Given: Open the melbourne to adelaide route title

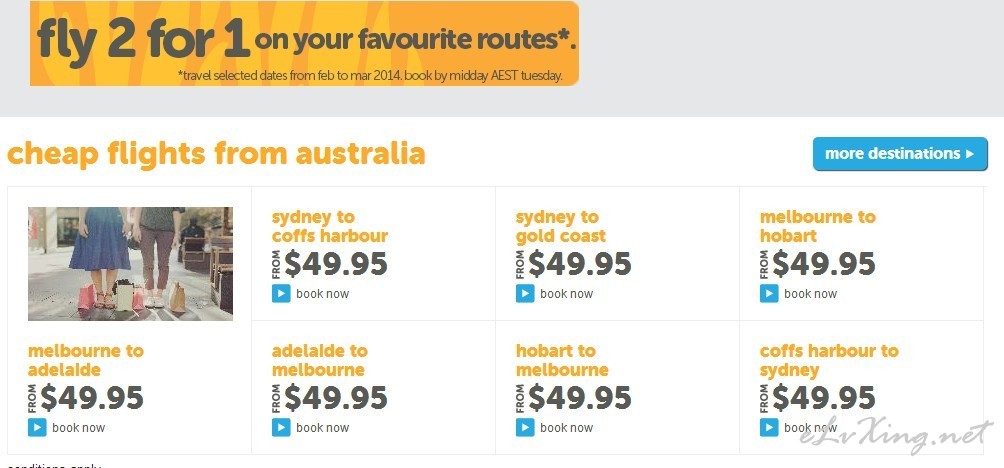Looking at the screenshot, I should [86, 360].
